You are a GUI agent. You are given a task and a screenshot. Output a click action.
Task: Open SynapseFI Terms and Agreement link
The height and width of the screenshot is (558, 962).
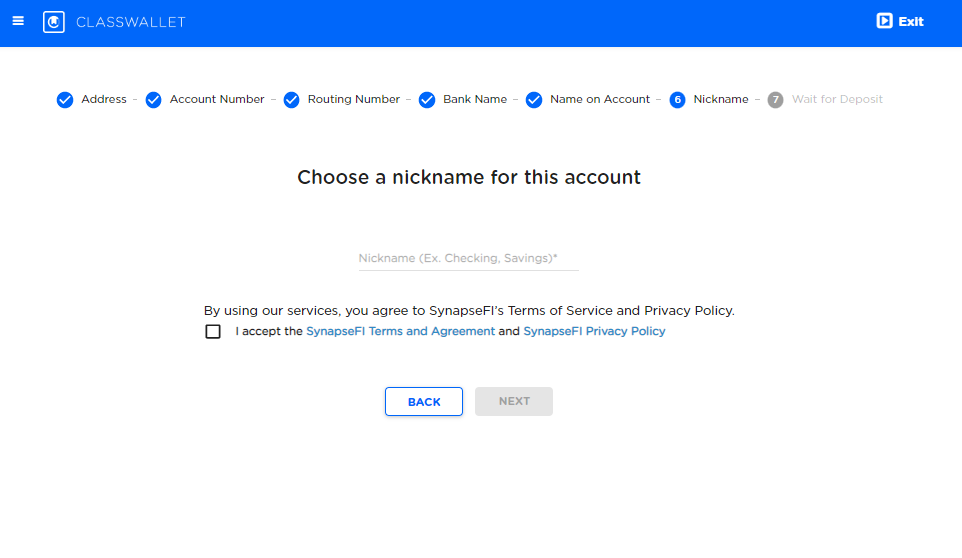point(400,331)
